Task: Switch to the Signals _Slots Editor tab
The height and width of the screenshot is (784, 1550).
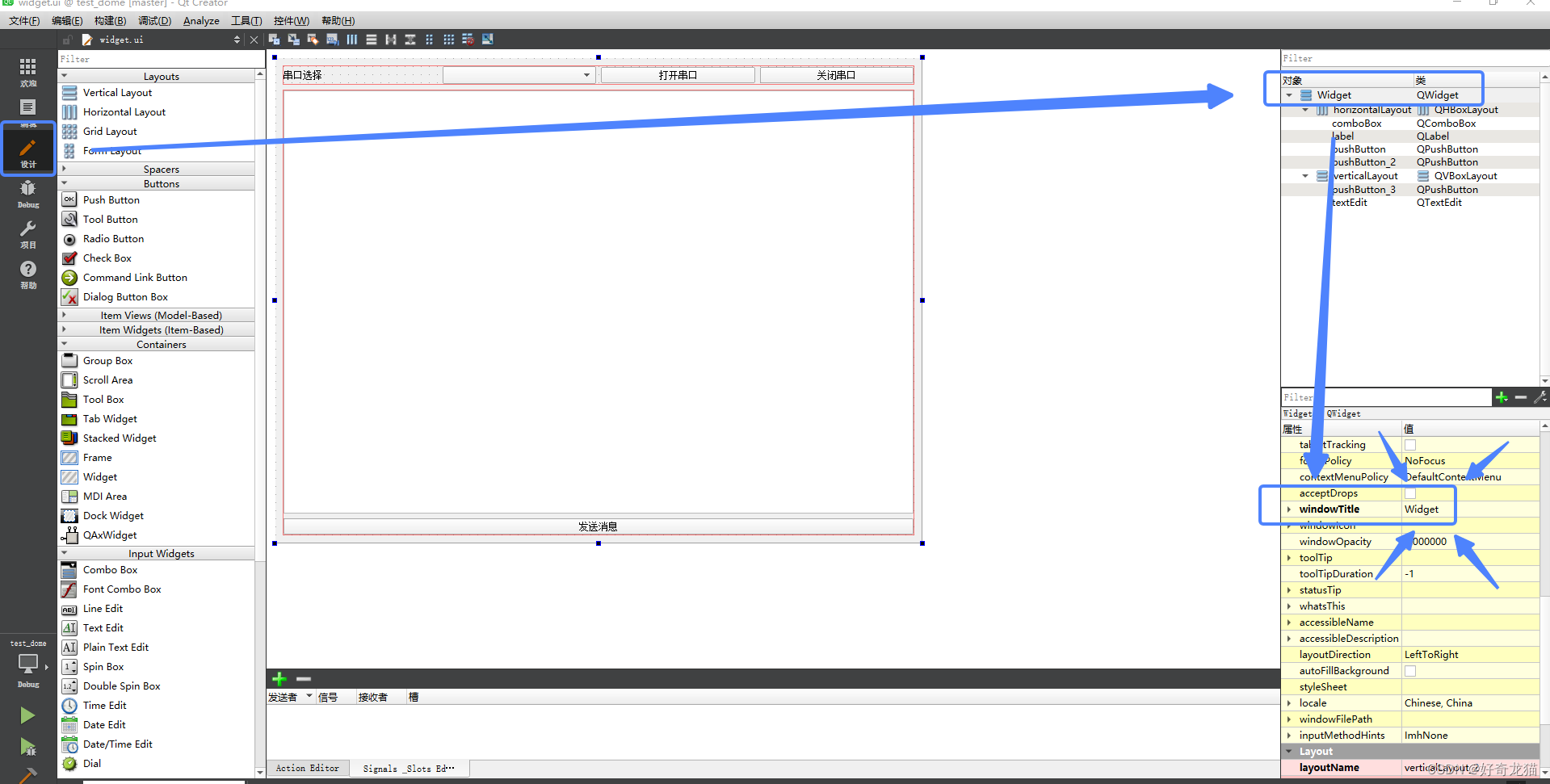Action: (409, 769)
